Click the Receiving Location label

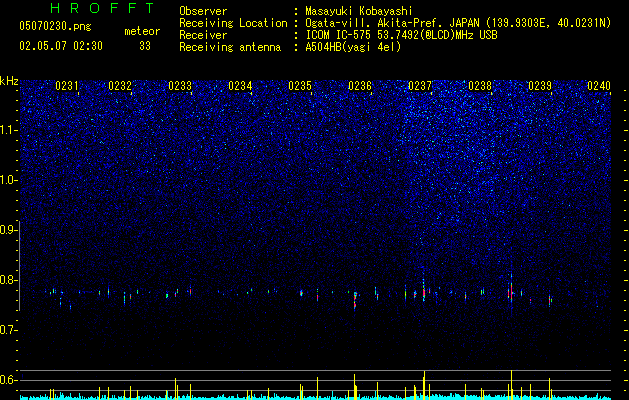coord(233,23)
